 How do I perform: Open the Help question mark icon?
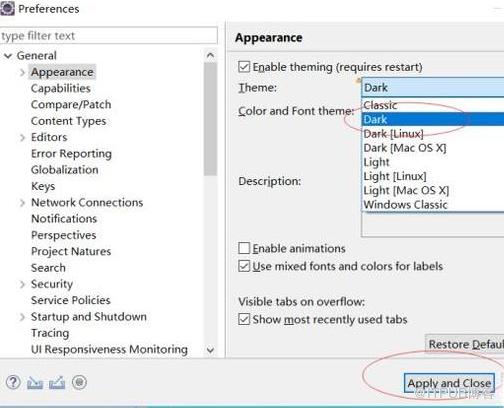pos(13,382)
